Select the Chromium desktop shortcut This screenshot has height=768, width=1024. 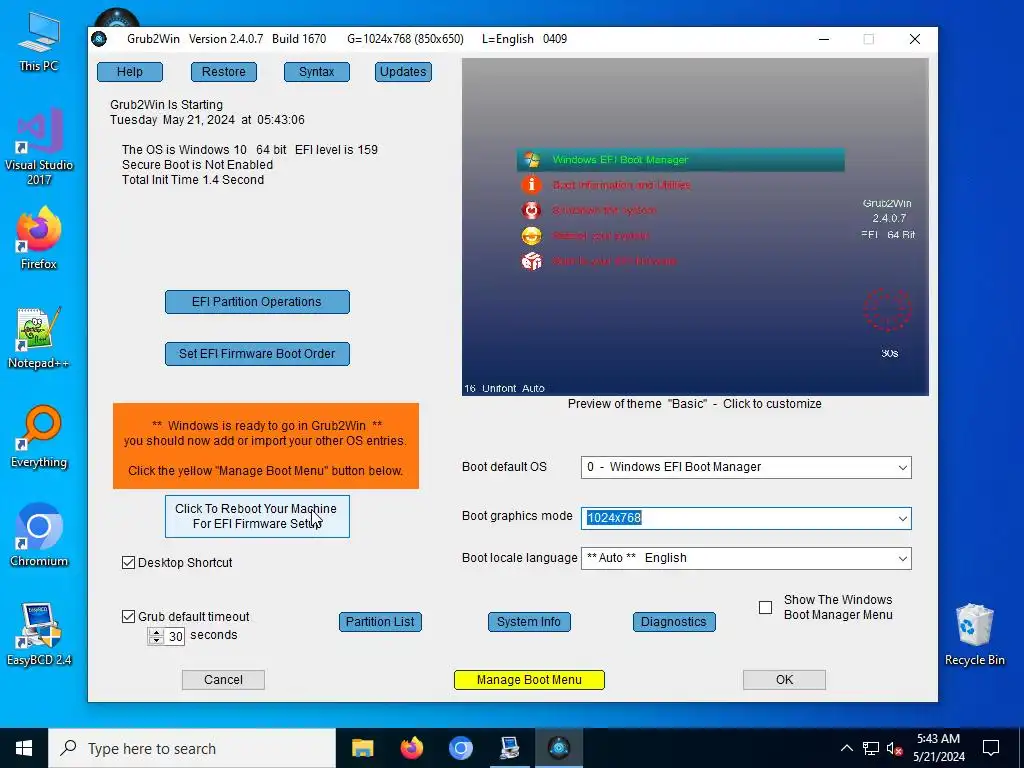39,536
